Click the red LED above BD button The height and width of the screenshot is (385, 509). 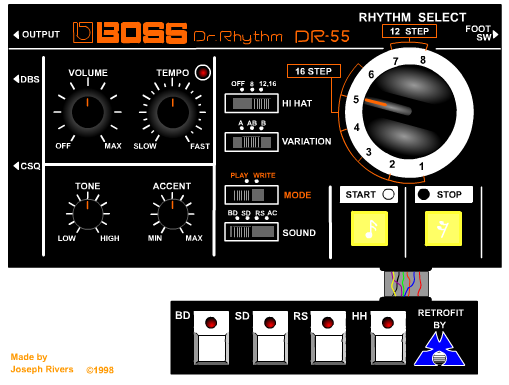tap(211, 323)
